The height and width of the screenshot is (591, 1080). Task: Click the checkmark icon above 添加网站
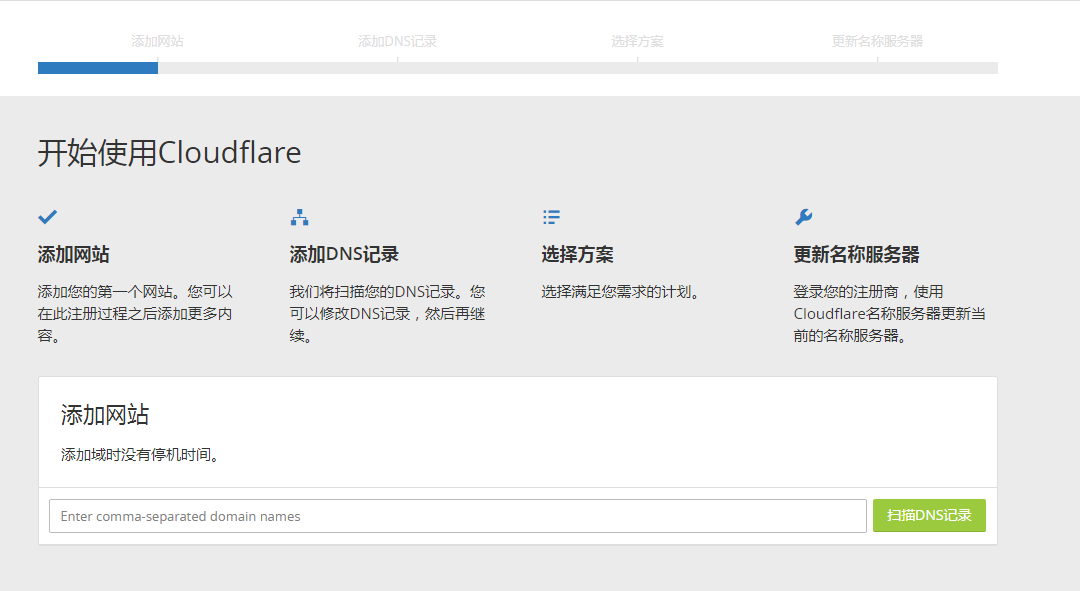click(48, 217)
